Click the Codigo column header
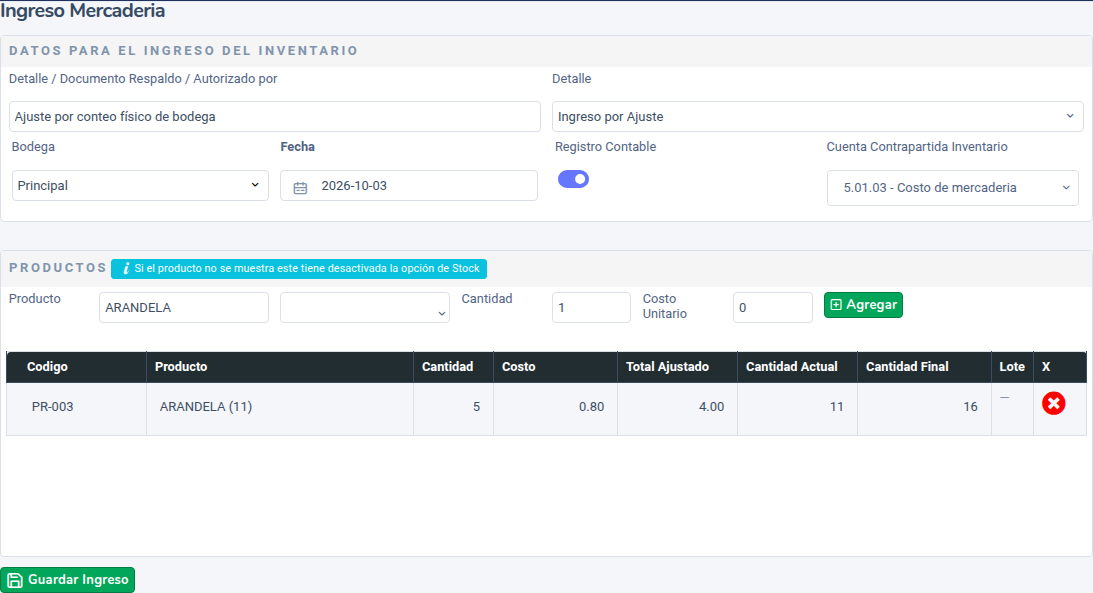This screenshot has width=1093, height=593. tap(77, 367)
